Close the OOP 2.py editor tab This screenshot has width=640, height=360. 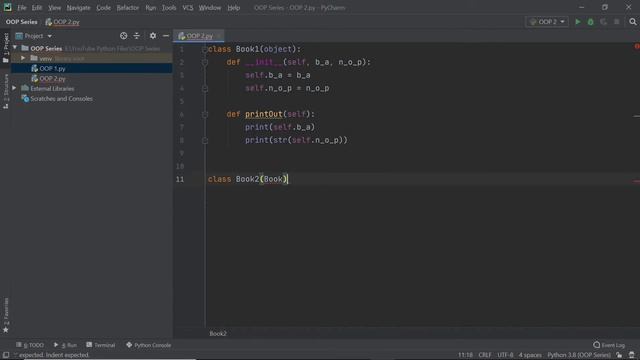[219, 36]
